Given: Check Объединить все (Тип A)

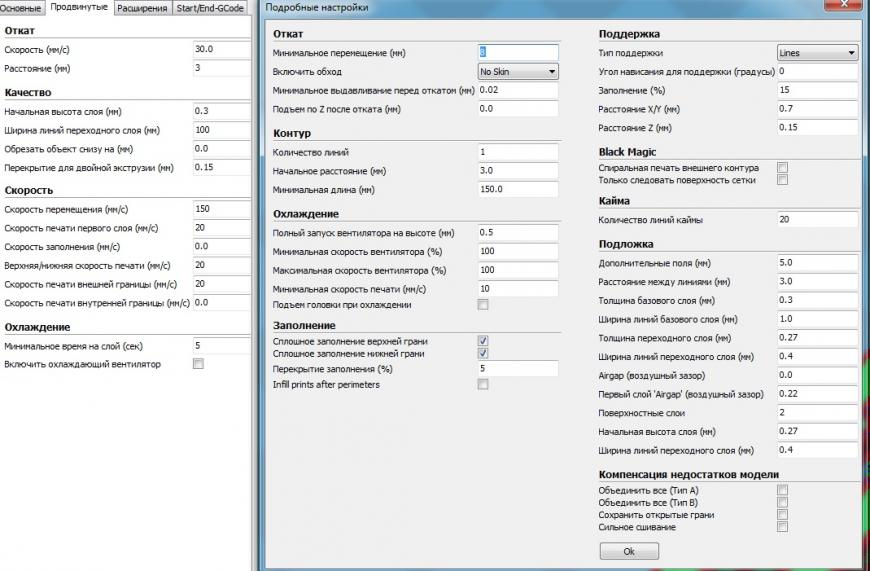Looking at the screenshot, I should [782, 490].
